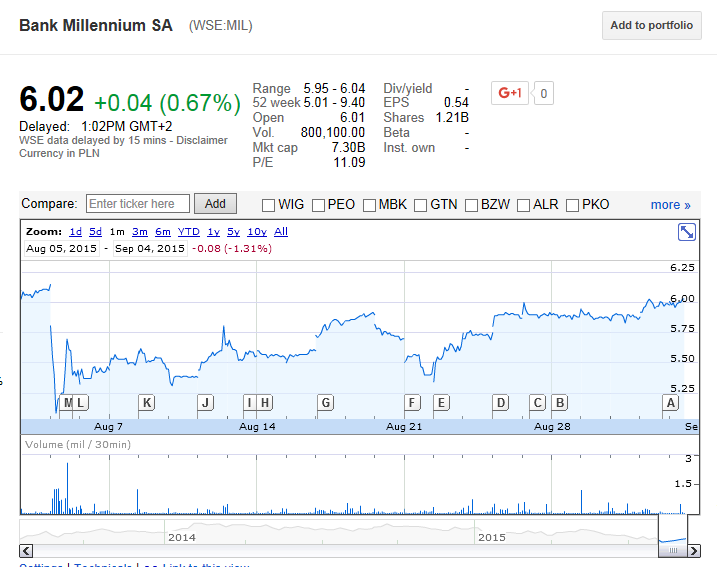Screen dimensions: 717x567
Task: Enable PEO comparison checkbox
Action: (x=318, y=205)
